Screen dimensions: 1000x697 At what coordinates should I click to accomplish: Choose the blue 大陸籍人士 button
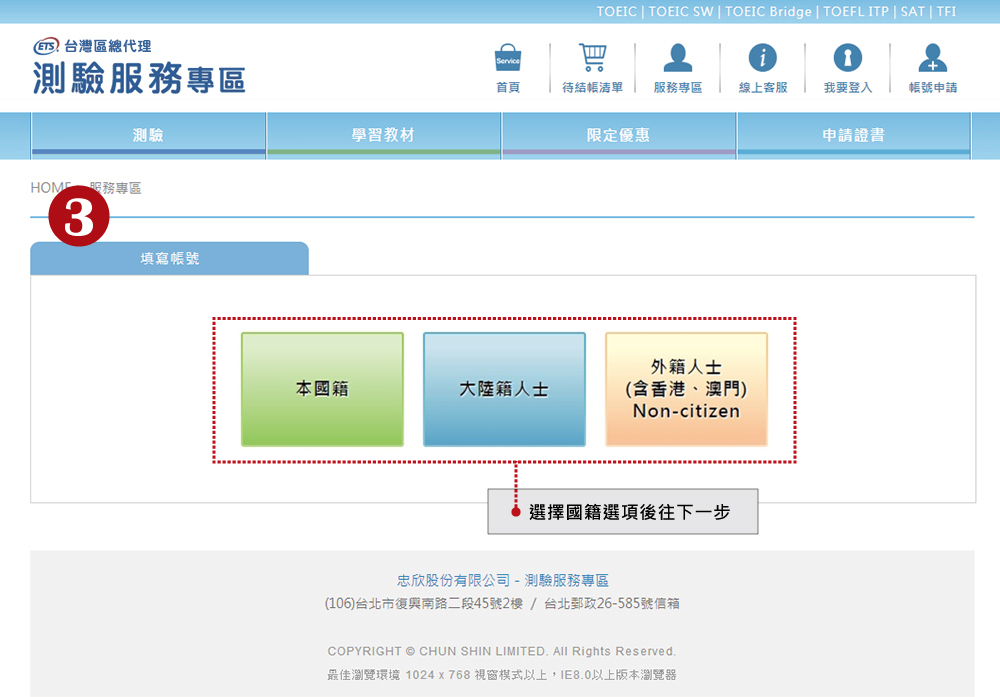(504, 389)
